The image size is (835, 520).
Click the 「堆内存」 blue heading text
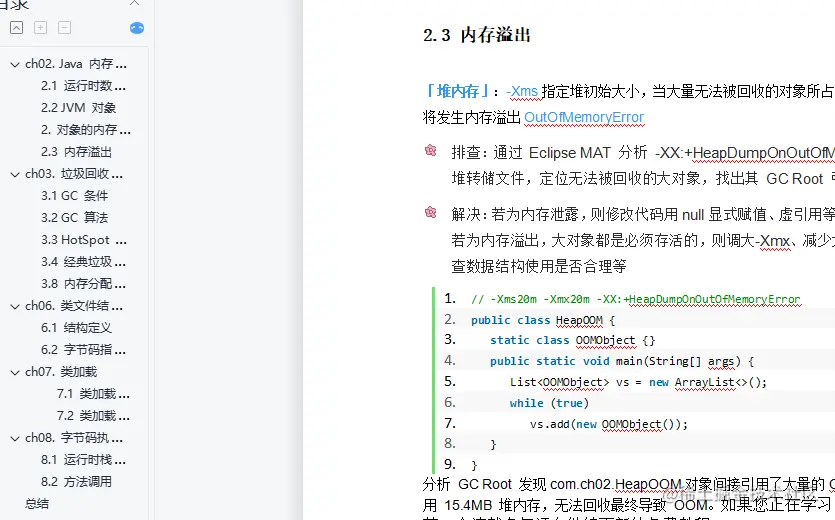pyautogui.click(x=457, y=91)
